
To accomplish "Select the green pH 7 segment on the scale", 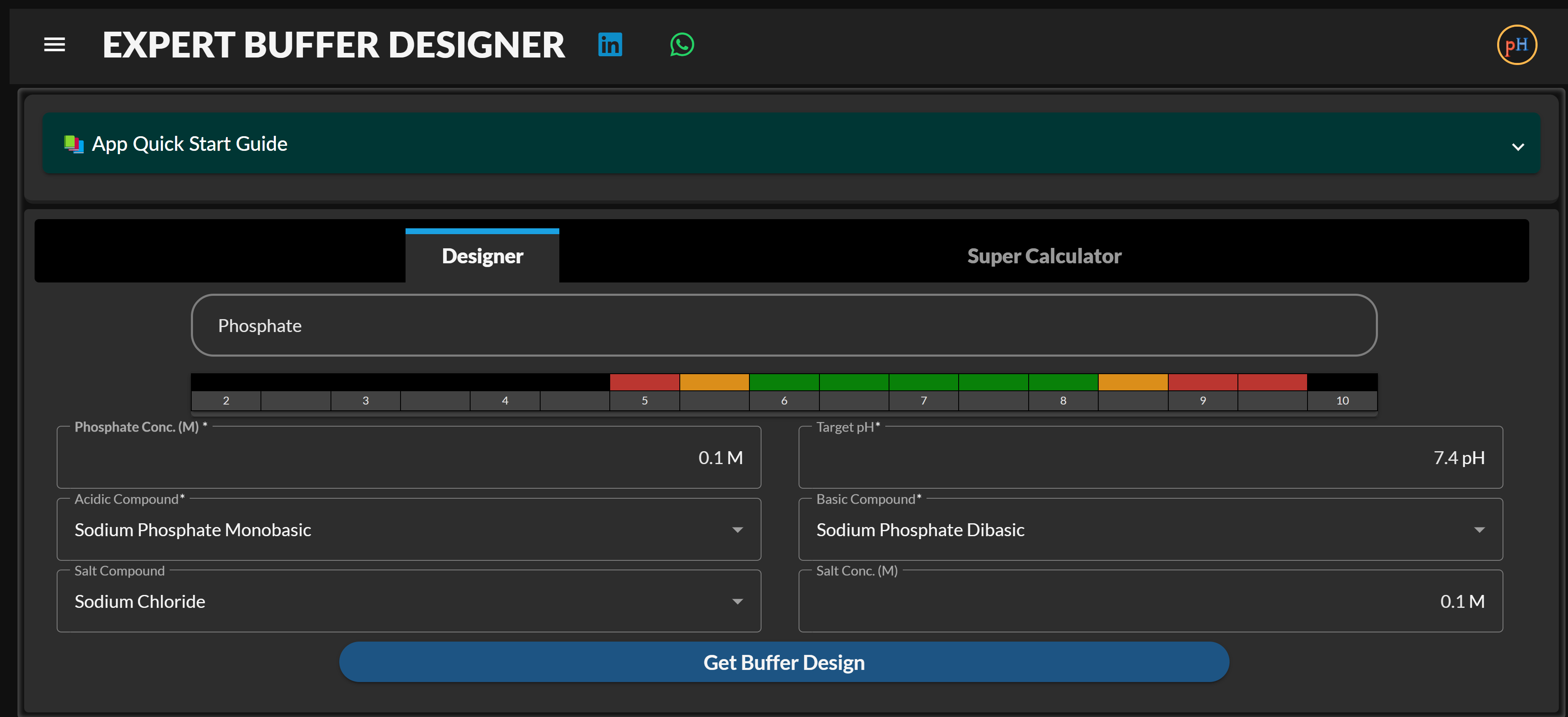I will [x=923, y=382].
